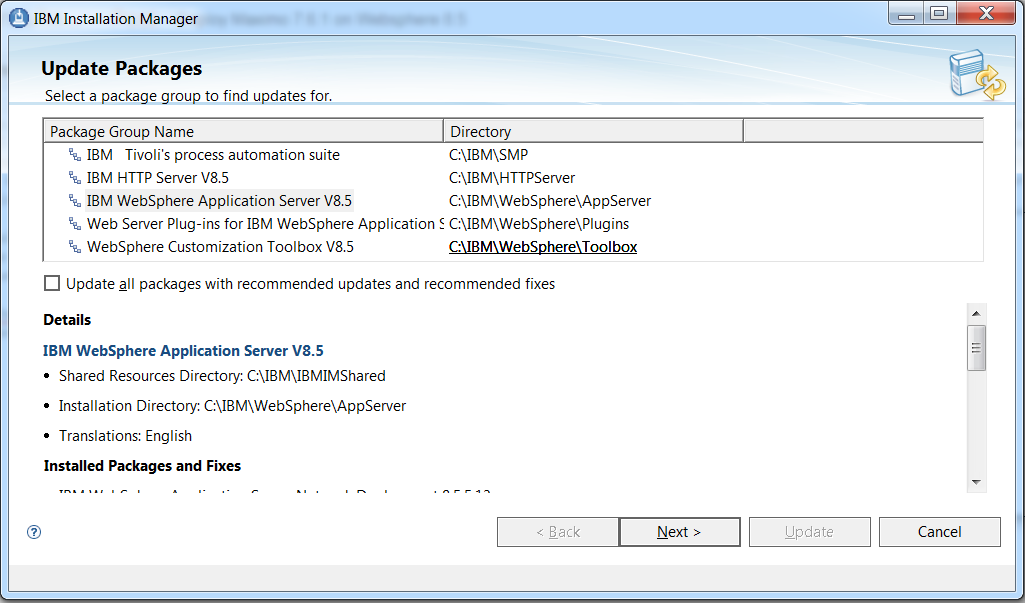This screenshot has height=603, width=1025.
Task: Click the IBM Installation Manager title bar icon
Action: pos(19,18)
